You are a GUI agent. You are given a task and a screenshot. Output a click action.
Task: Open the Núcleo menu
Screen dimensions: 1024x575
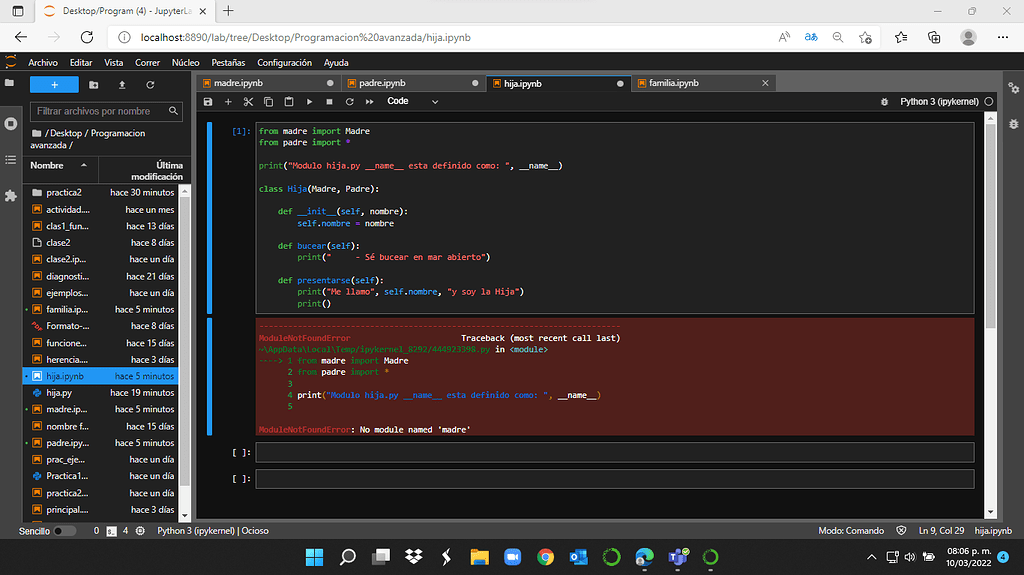pyautogui.click(x=185, y=62)
